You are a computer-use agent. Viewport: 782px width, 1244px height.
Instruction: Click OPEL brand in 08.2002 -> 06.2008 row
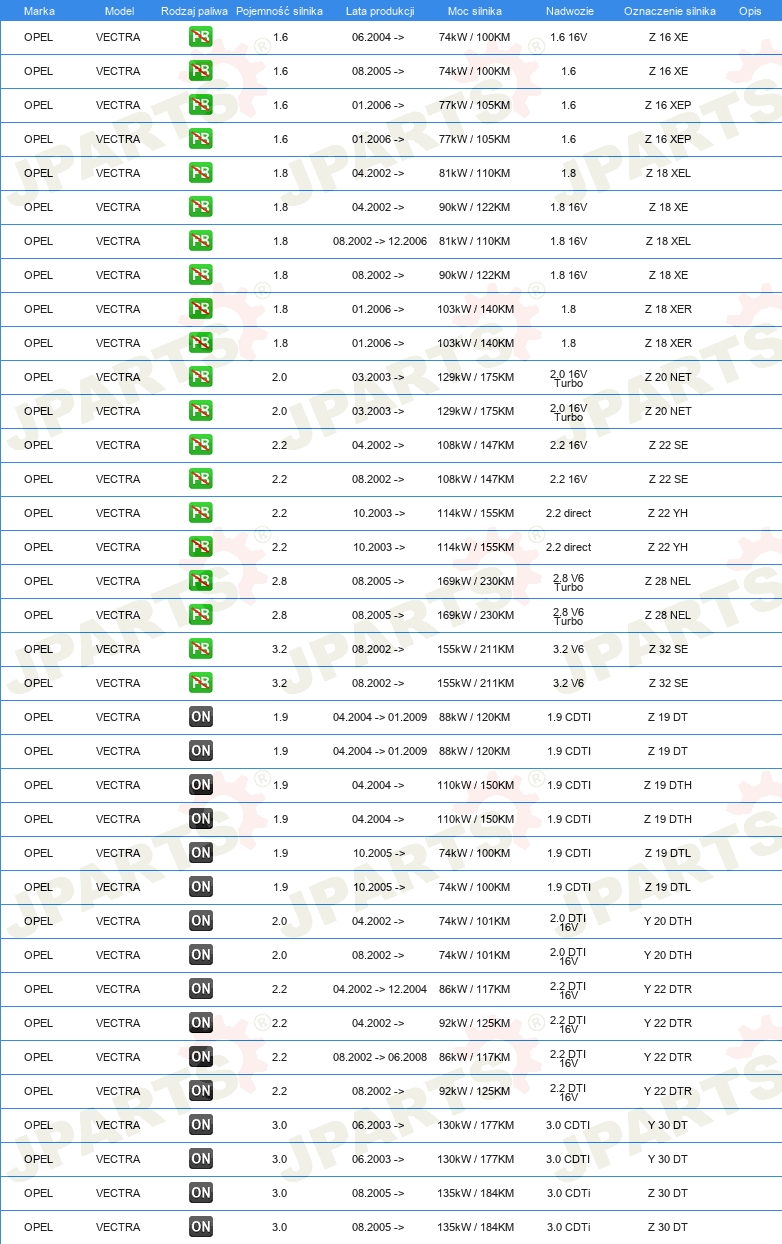point(38,1057)
